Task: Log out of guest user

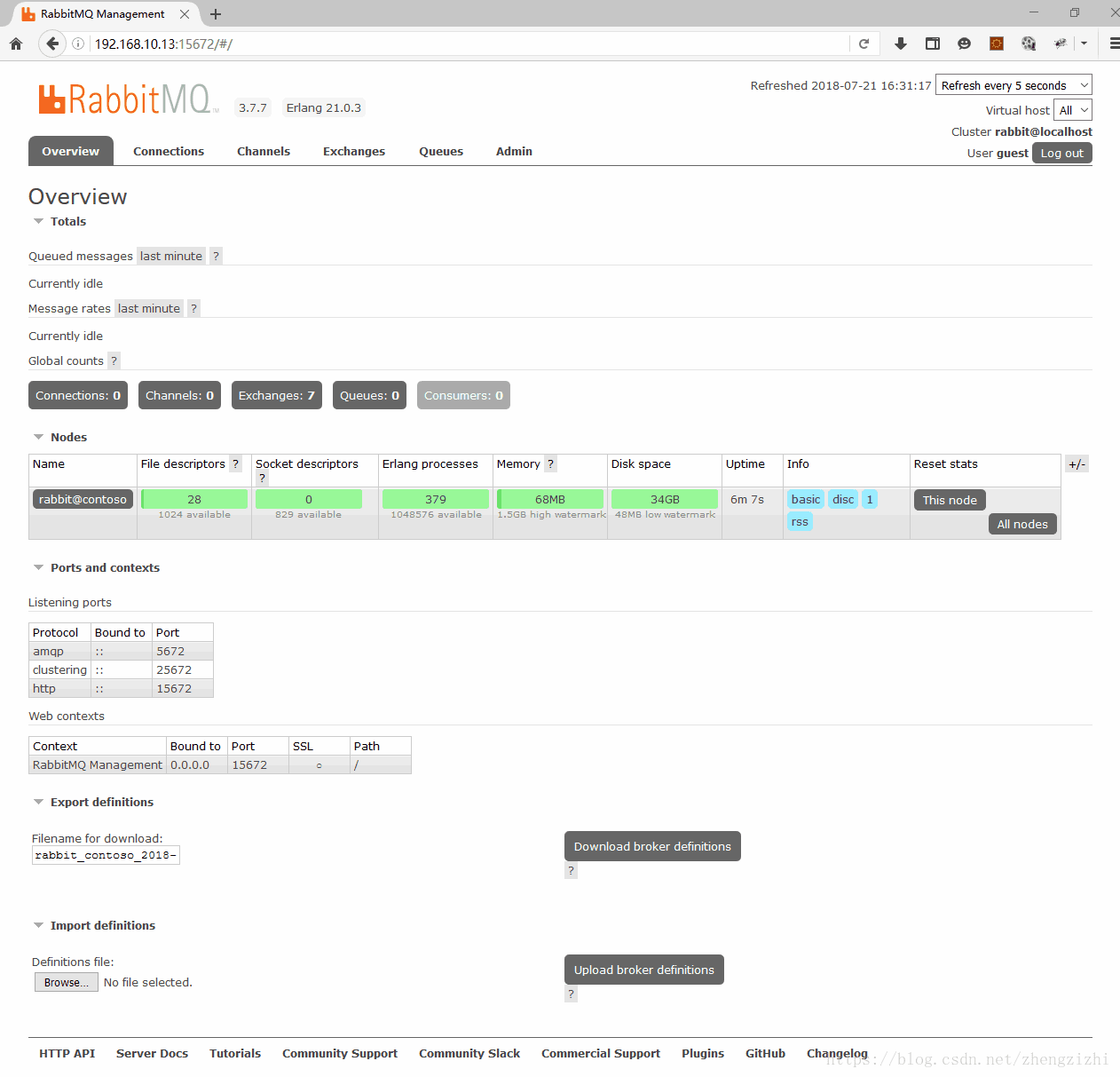Action: coord(1062,153)
